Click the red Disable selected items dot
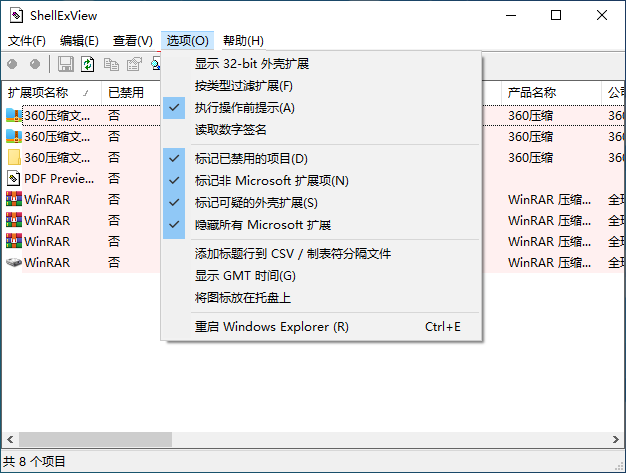Viewport: 626px width, 473px height. 12,64
